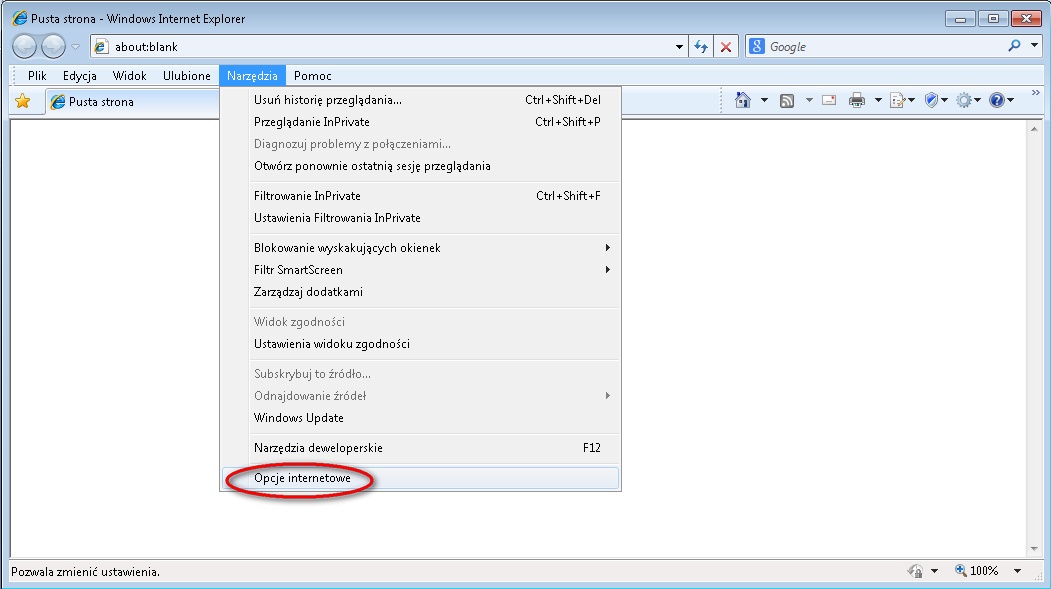Image resolution: width=1051 pixels, height=589 pixels.
Task: Click the Google search provider icon
Action: click(x=757, y=46)
